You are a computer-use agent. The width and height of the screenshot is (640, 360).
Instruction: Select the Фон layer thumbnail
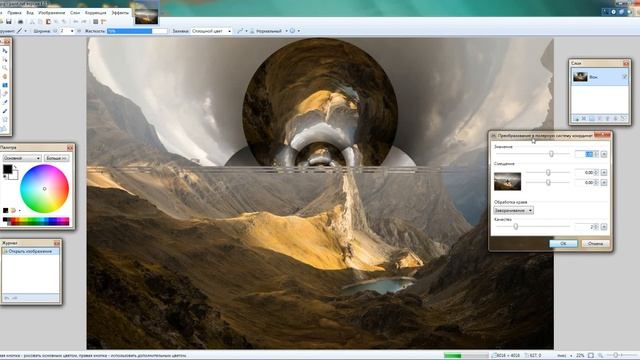tap(580, 77)
